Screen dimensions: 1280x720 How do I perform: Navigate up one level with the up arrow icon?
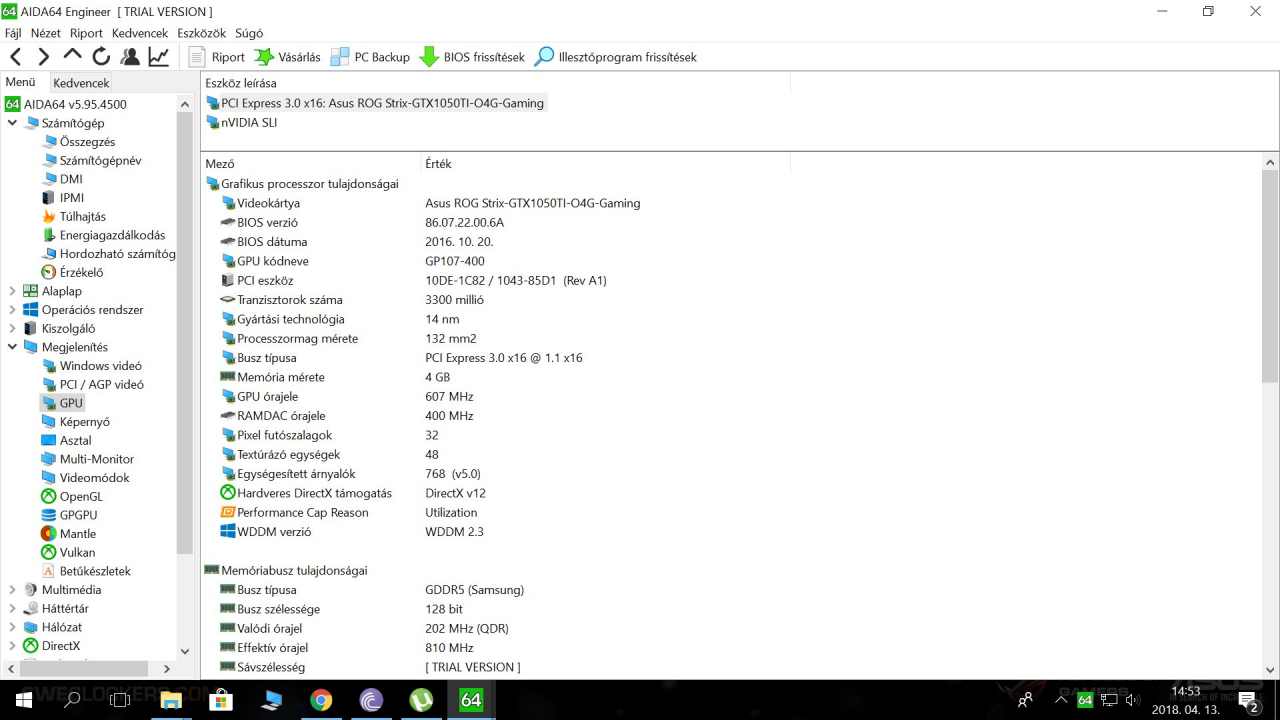pyautogui.click(x=72, y=56)
